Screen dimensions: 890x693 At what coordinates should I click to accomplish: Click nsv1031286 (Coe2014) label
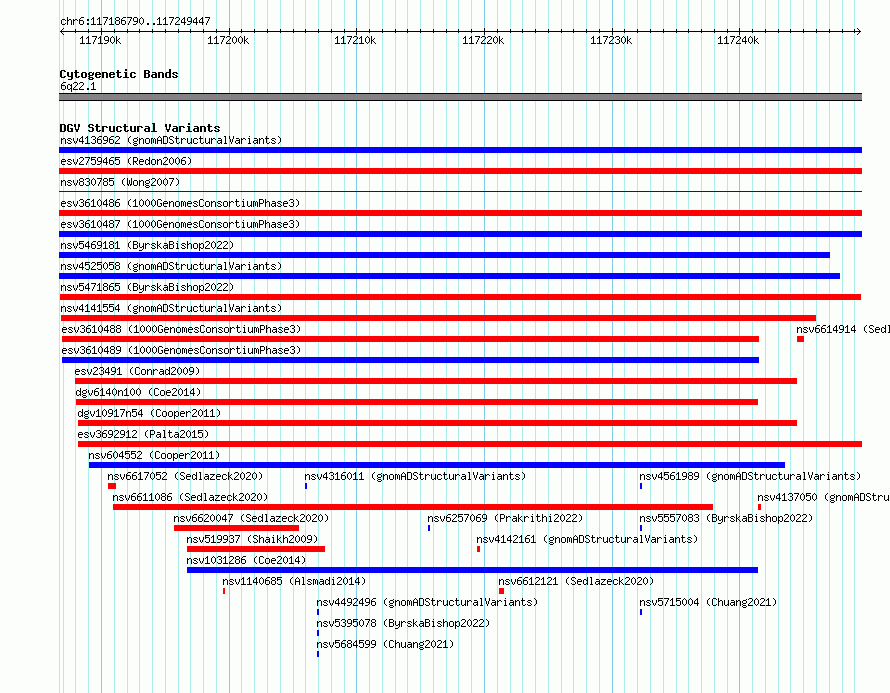(246, 560)
